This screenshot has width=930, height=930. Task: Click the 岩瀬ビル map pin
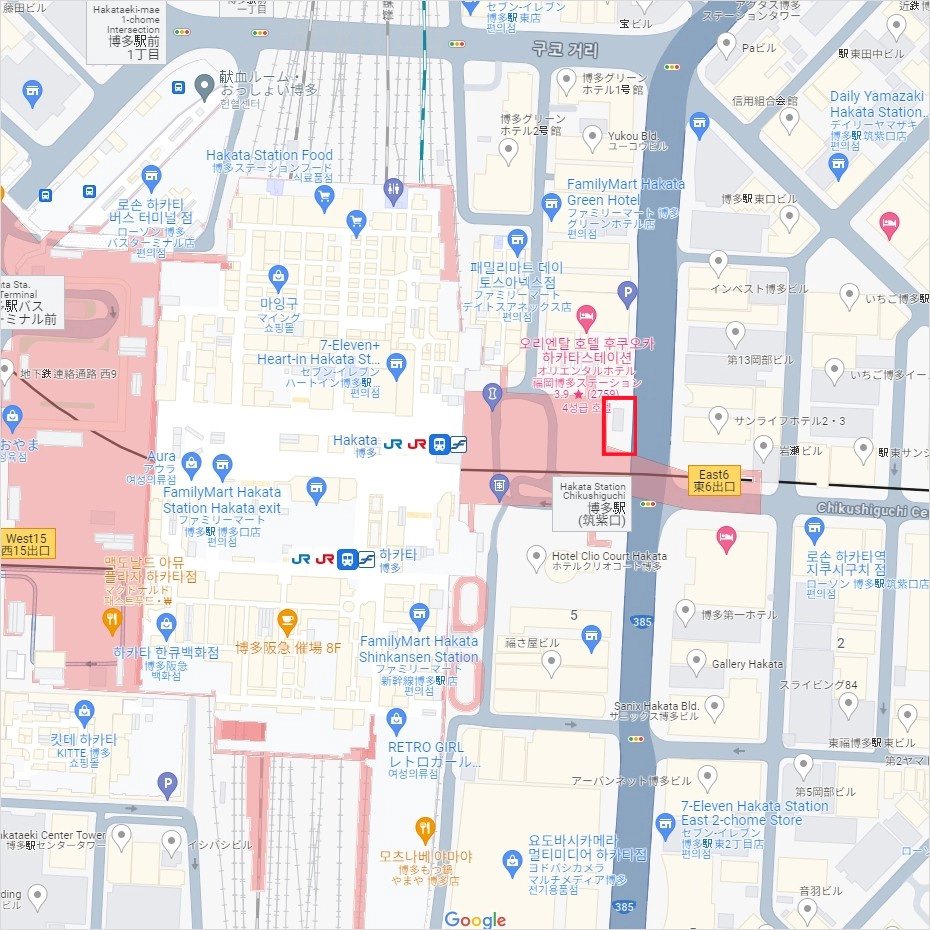pos(763,448)
